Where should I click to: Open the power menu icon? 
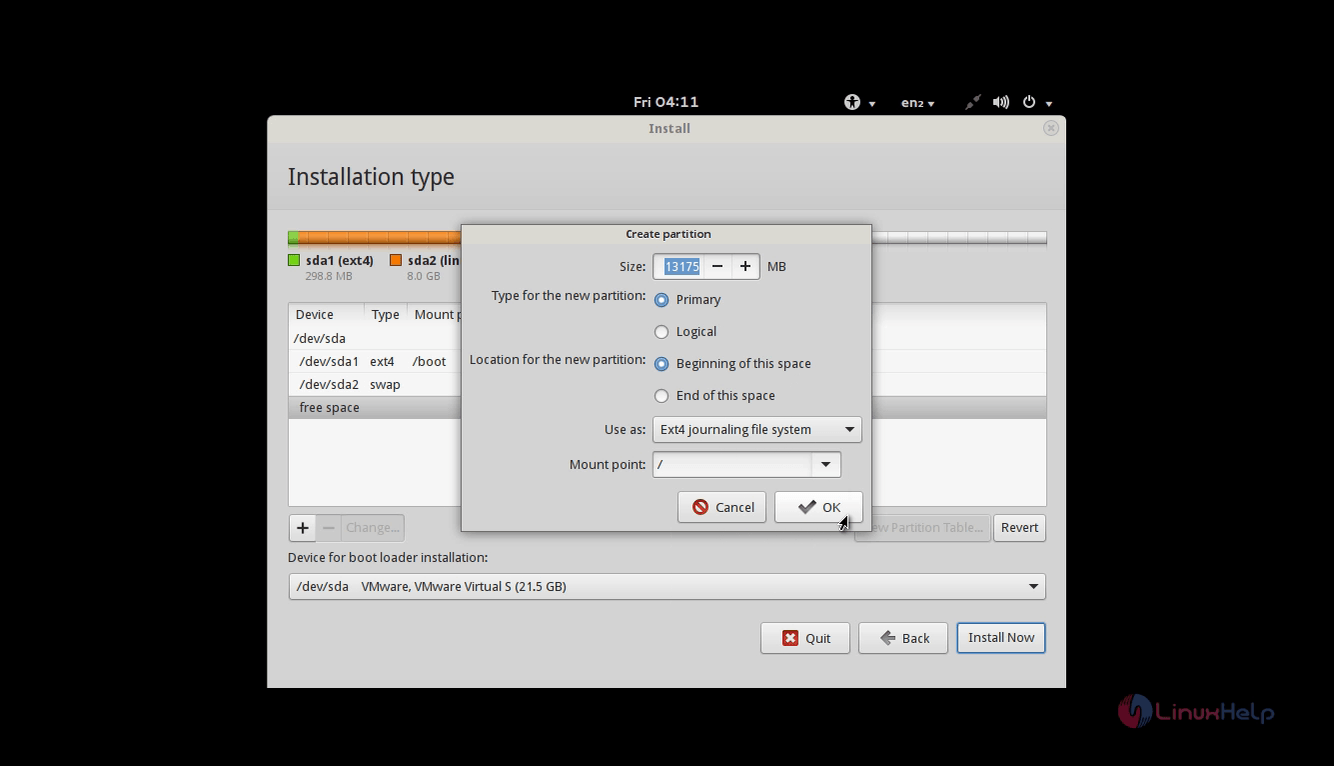1036,102
